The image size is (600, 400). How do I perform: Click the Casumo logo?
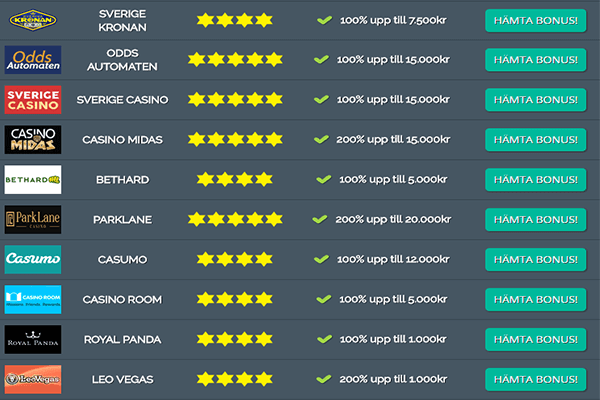point(32,260)
